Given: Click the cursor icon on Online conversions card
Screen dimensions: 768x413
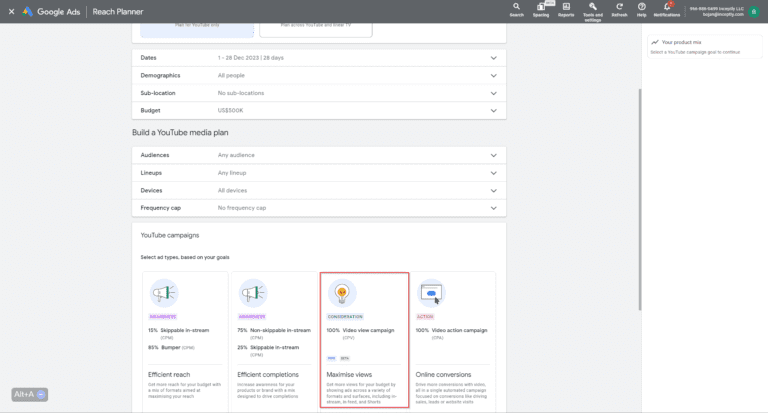Looking at the screenshot, I should point(431,293).
